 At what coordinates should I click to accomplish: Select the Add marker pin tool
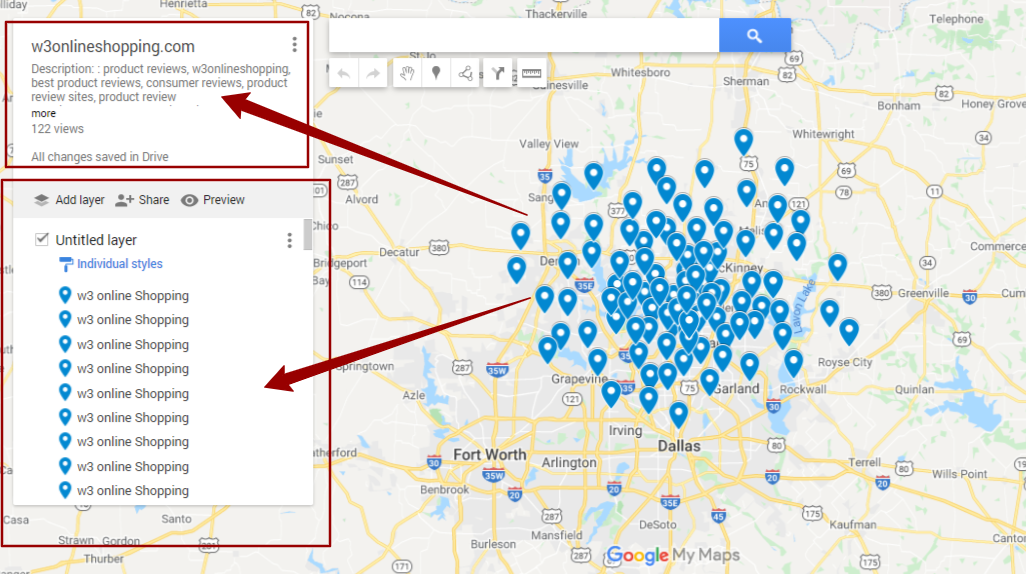coord(436,73)
